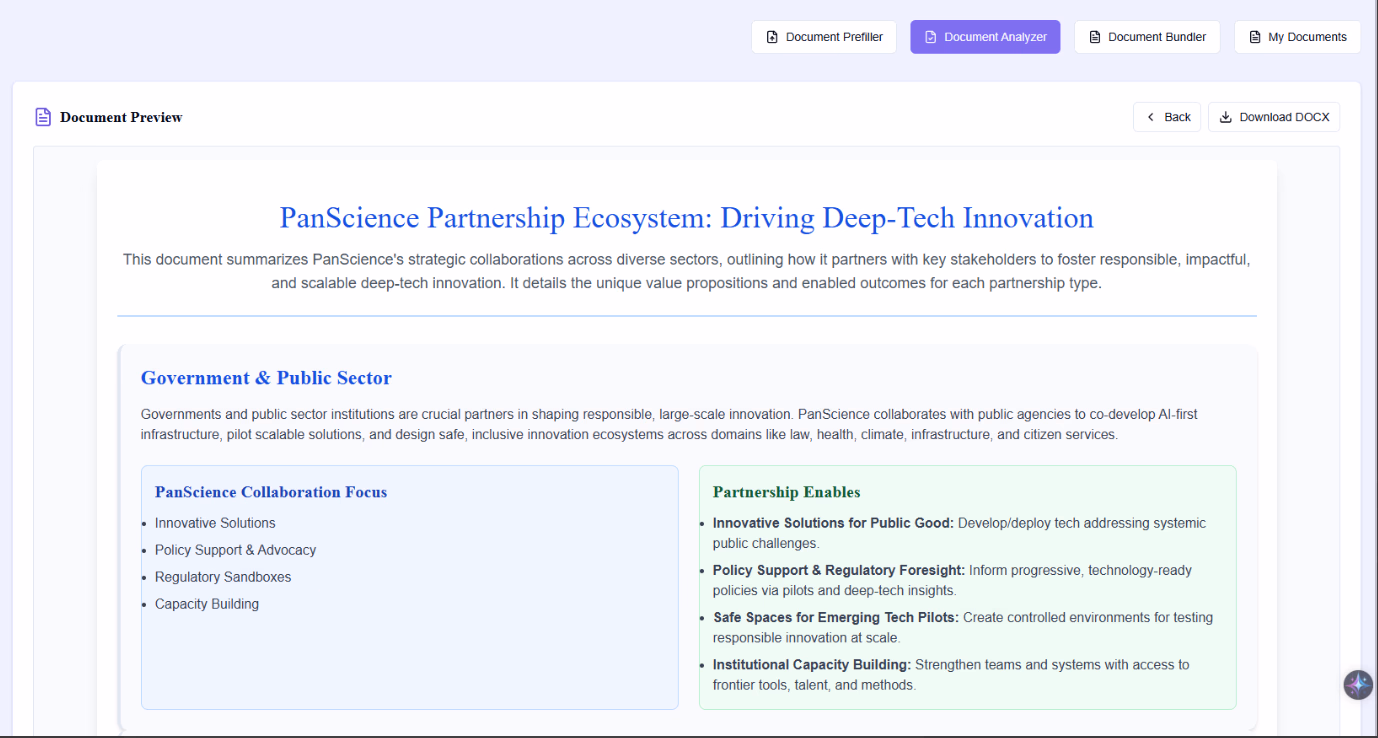This screenshot has width=1378, height=738.
Task: Click the Regulatory Sandboxes list item
Action: [223, 577]
